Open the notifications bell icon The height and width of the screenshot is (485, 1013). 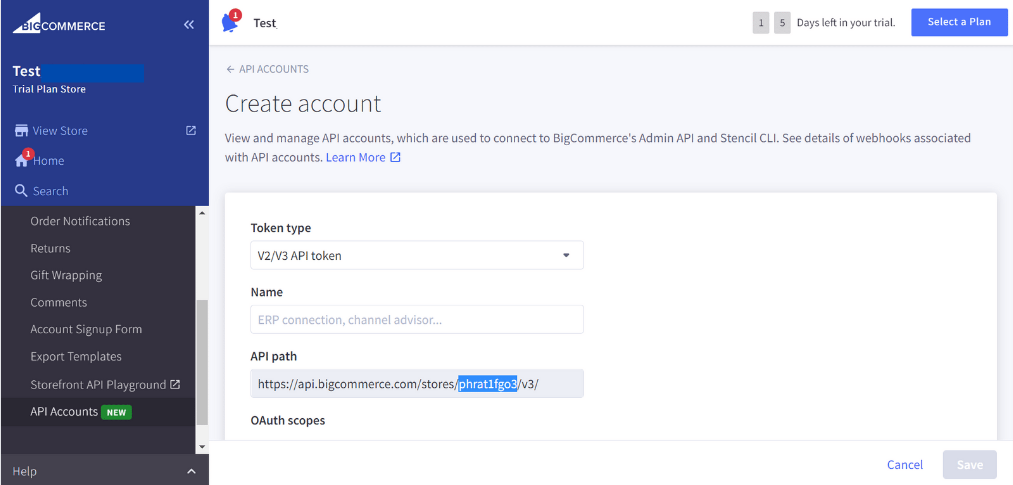pyautogui.click(x=230, y=23)
